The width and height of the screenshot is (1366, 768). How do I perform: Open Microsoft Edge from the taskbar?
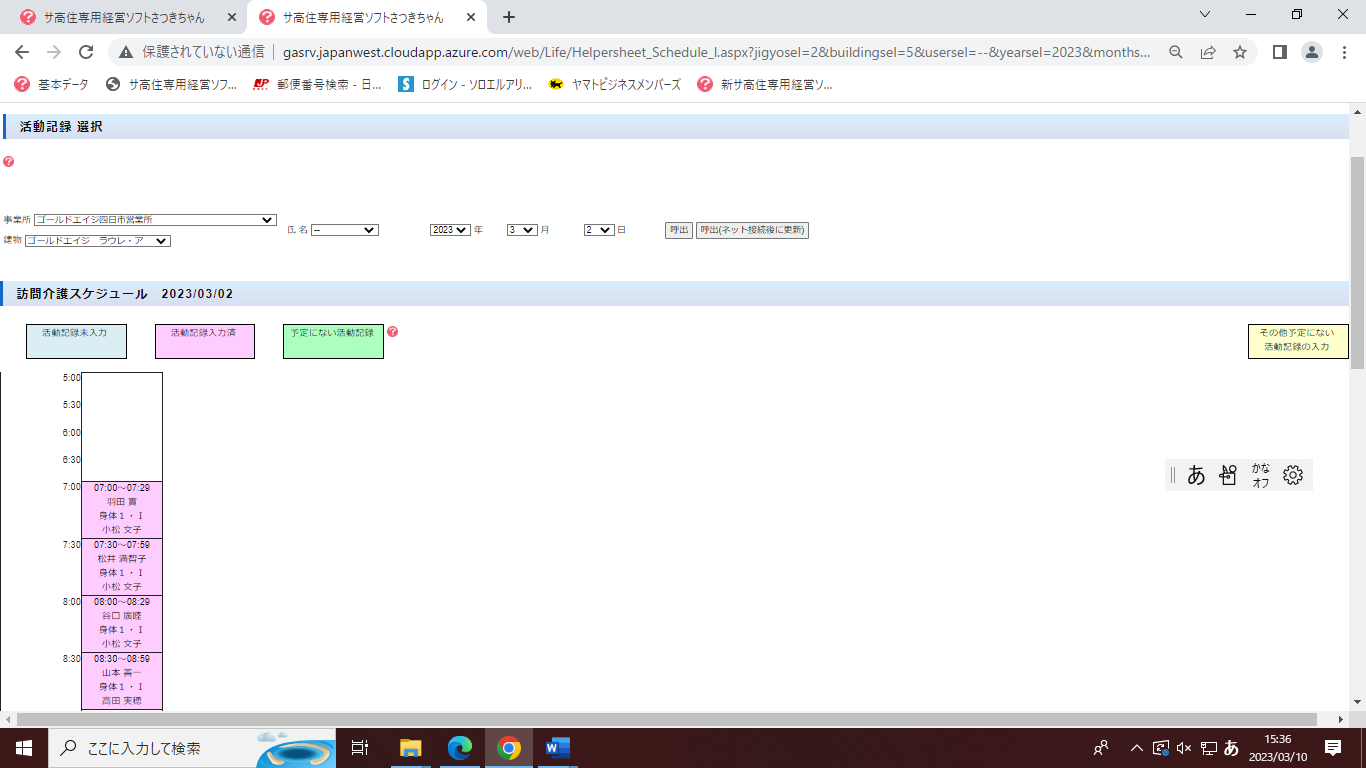point(459,748)
